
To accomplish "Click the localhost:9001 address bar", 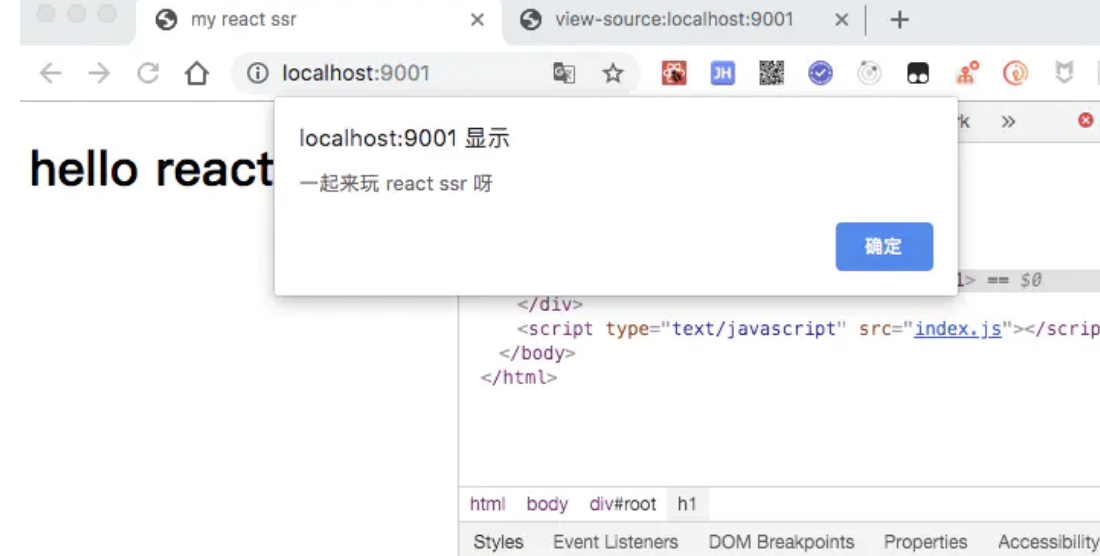I will pyautogui.click(x=400, y=74).
